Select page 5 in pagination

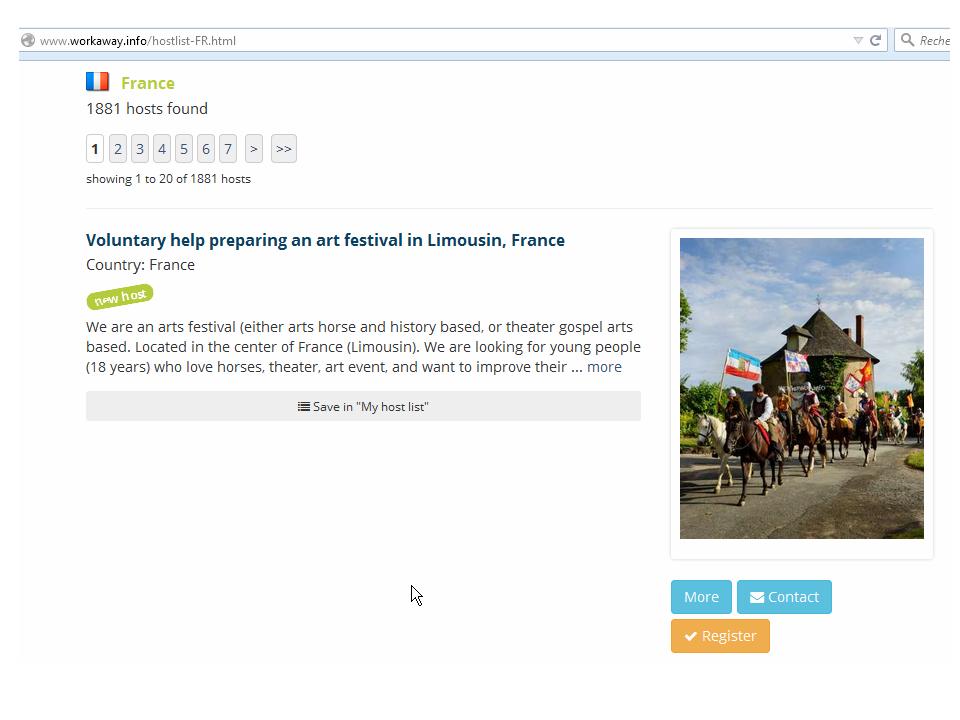(184, 149)
